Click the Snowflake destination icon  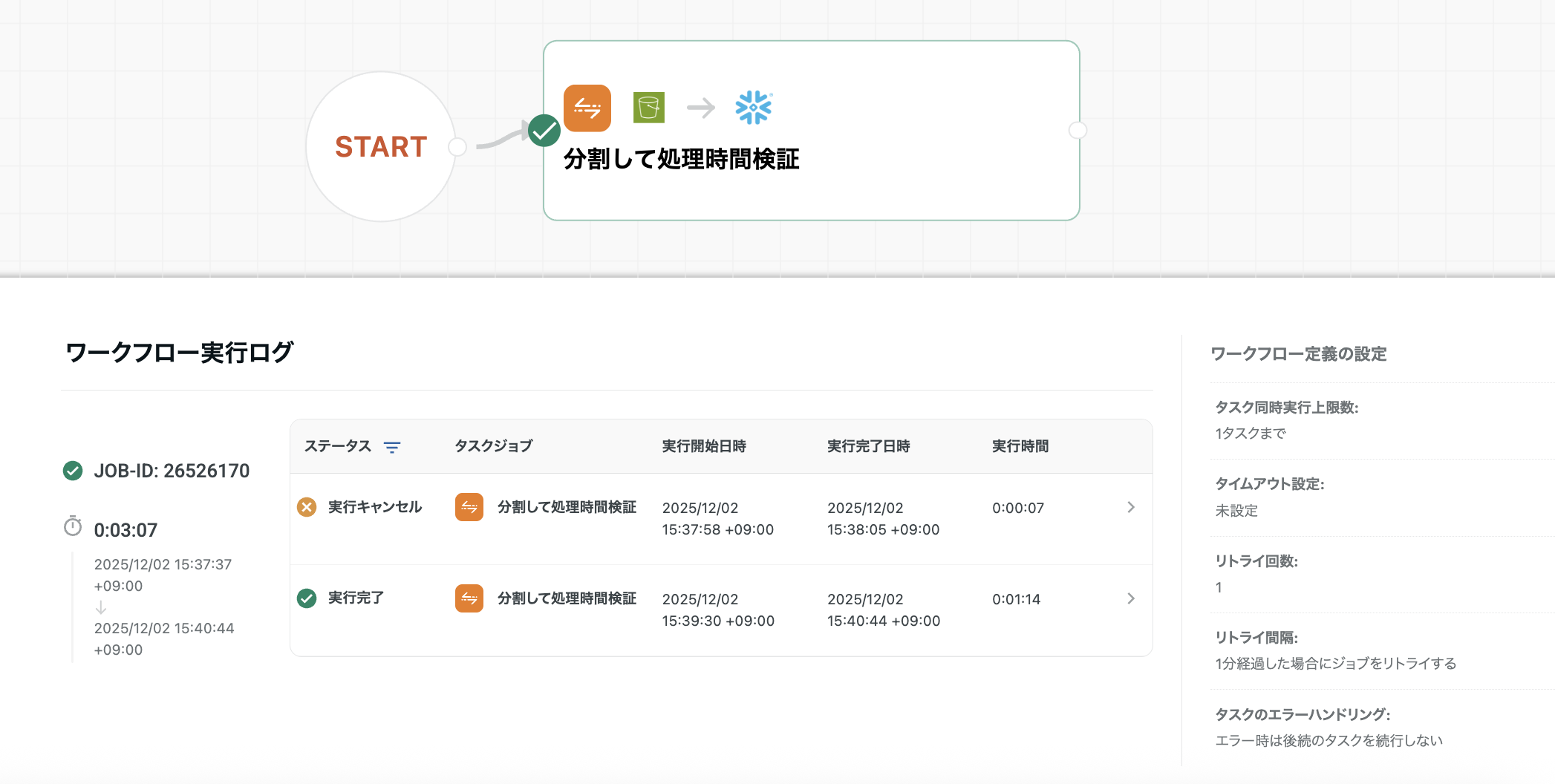click(753, 108)
